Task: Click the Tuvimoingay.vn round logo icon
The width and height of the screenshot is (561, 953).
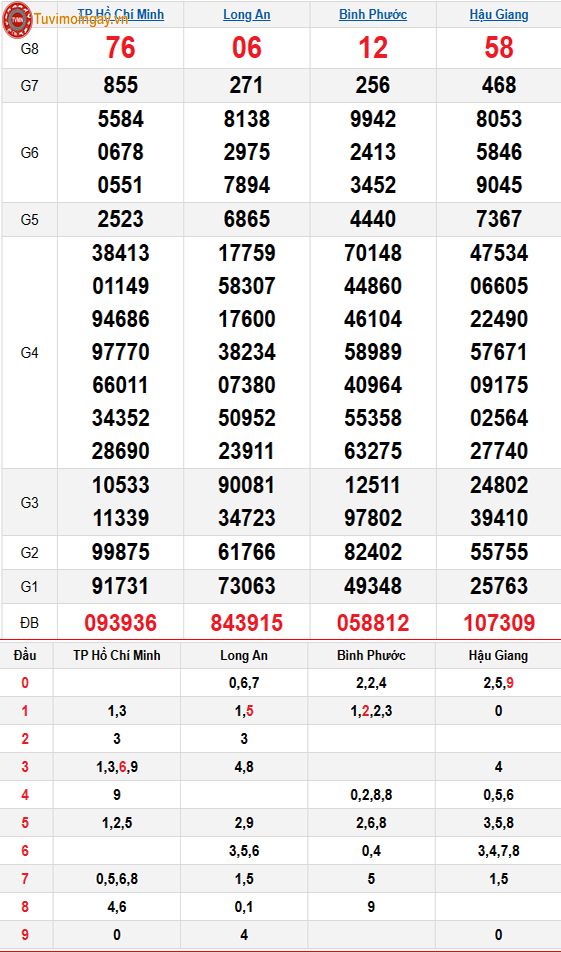Action: 17,19
